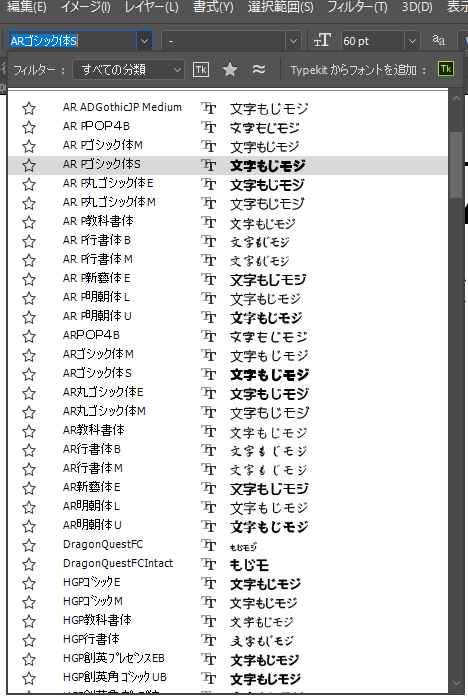
Task: Click TrueType icon beside AR P教科書体
Action: click(x=209, y=222)
